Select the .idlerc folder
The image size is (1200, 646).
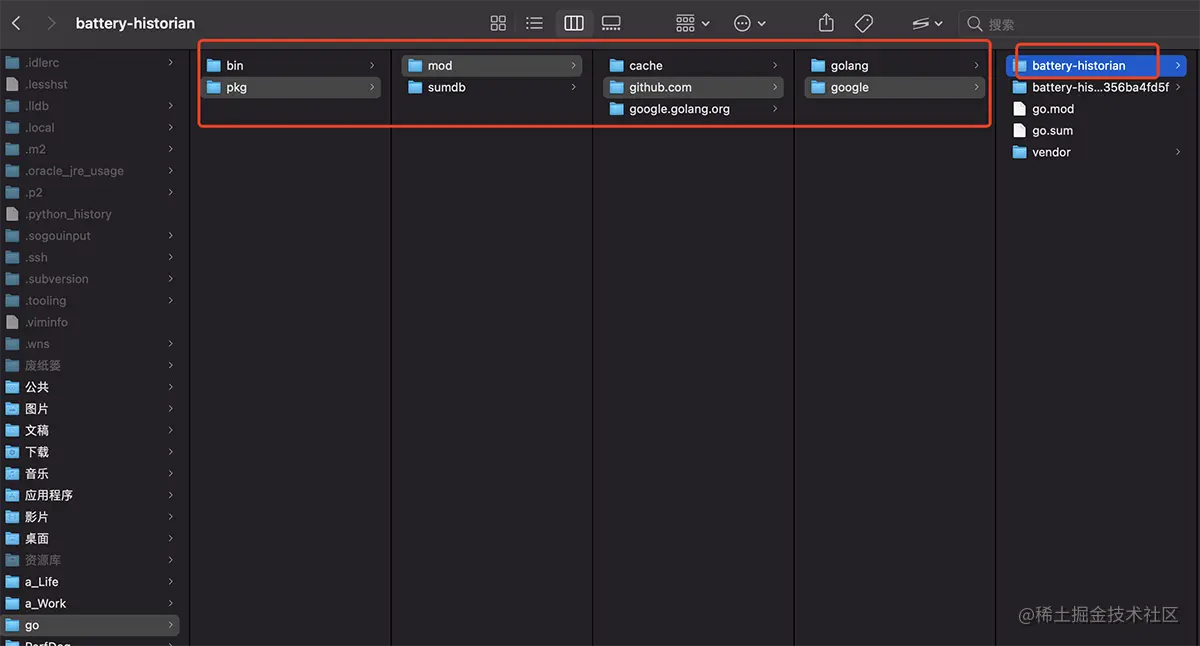coord(90,63)
